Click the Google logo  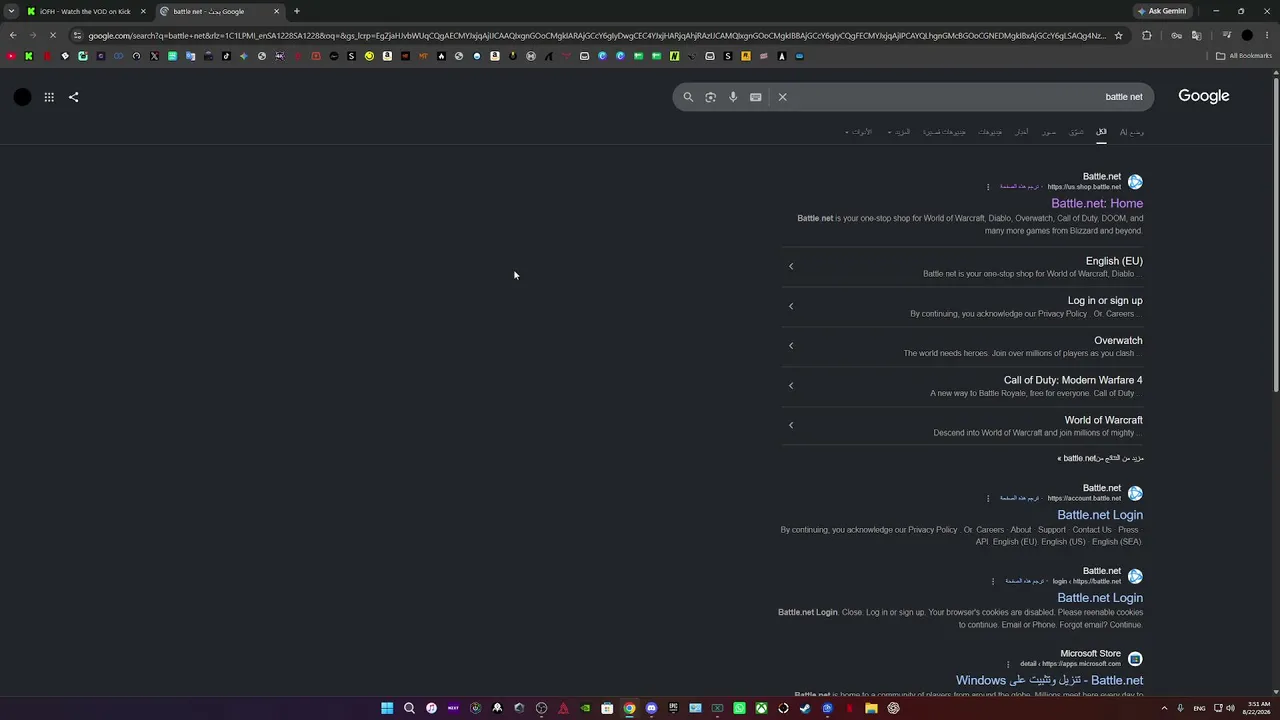[1204, 96]
